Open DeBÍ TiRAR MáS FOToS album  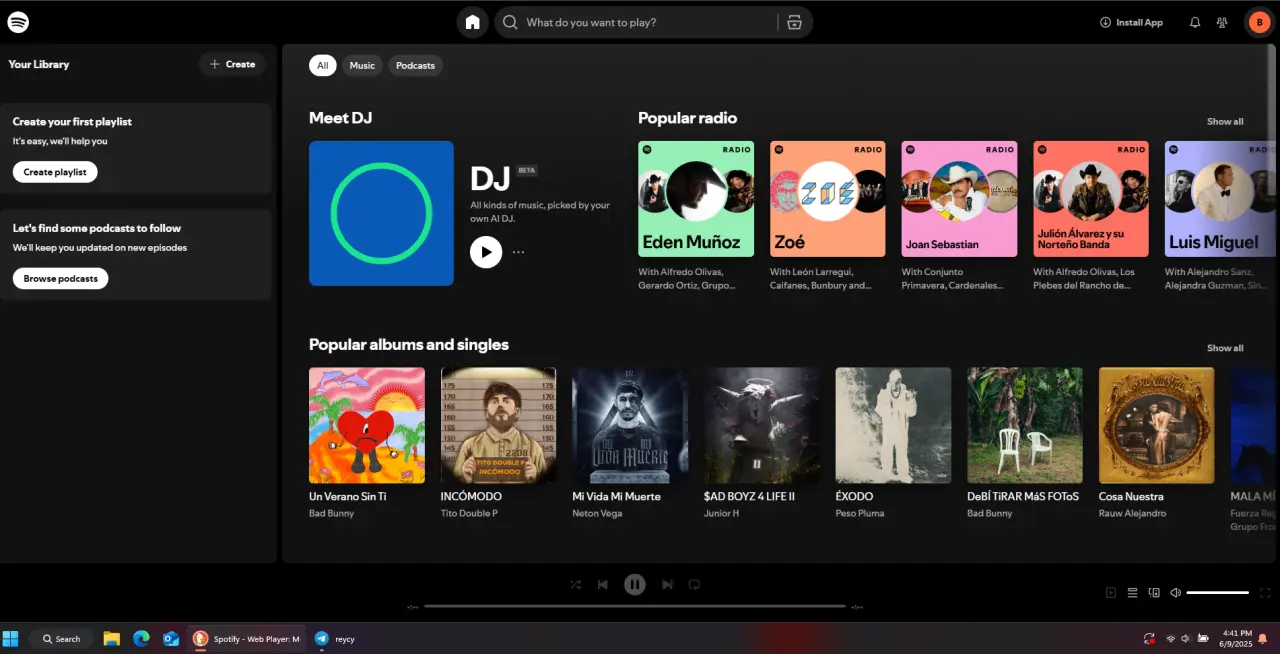click(1025, 425)
